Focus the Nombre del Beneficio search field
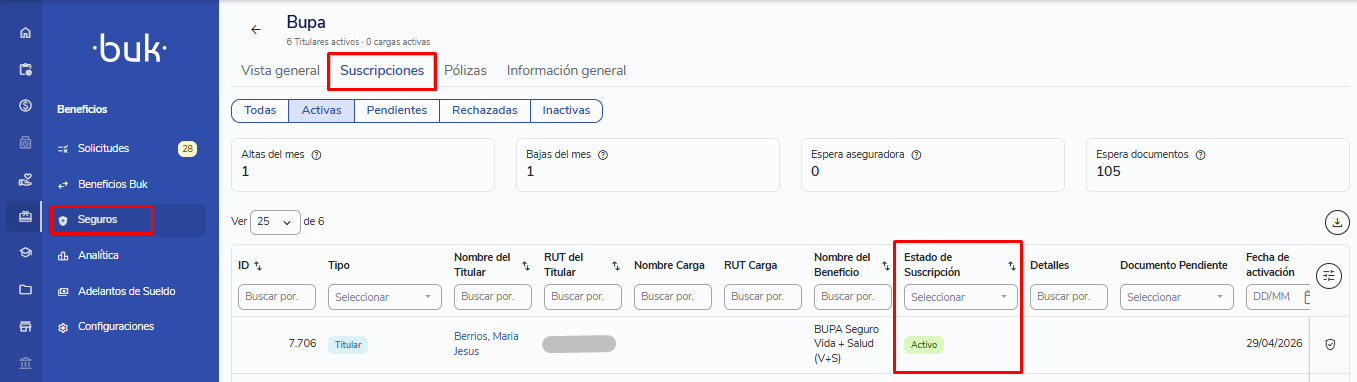The height and width of the screenshot is (382, 1357). click(853, 297)
